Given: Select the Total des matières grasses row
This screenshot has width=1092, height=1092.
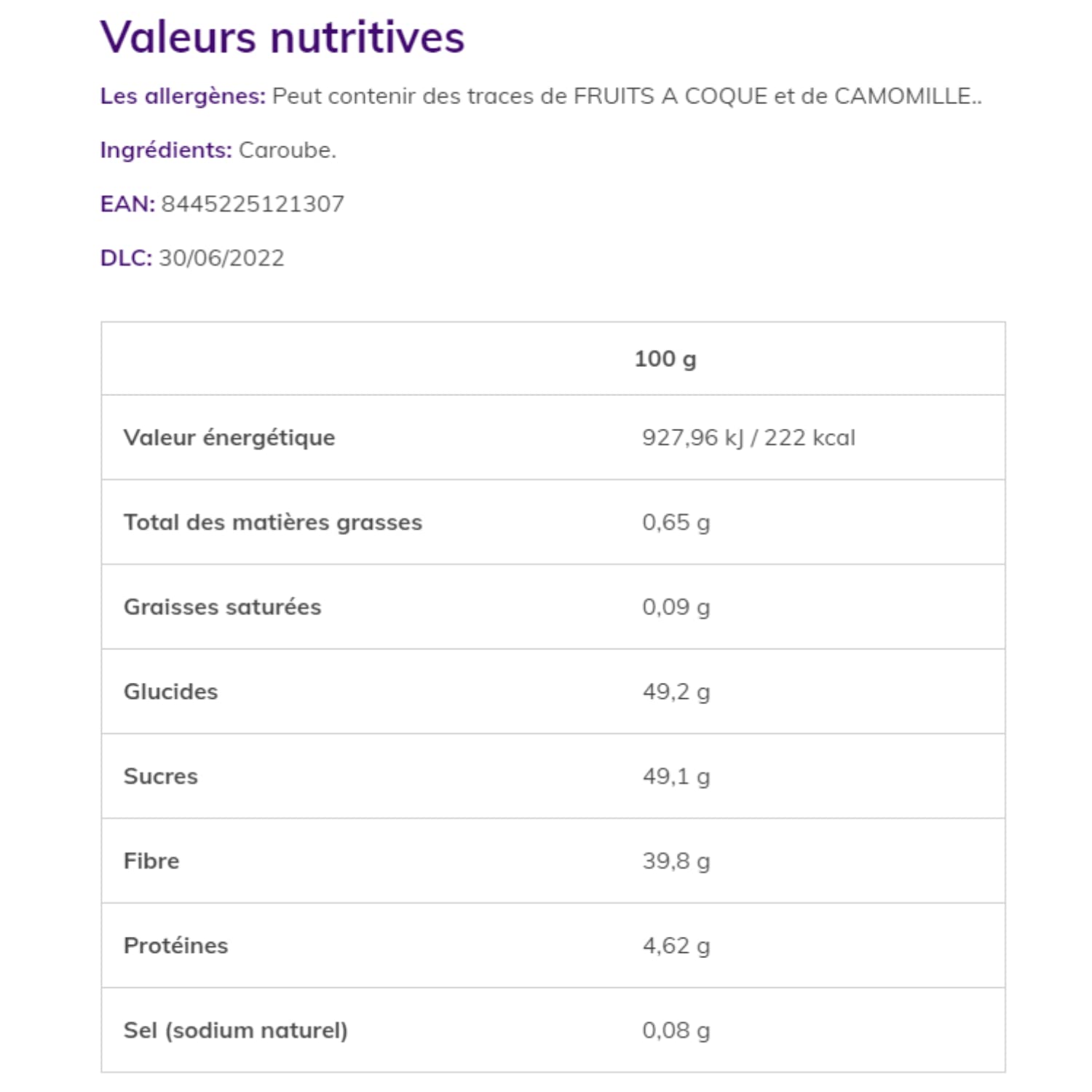Looking at the screenshot, I should point(553,522).
